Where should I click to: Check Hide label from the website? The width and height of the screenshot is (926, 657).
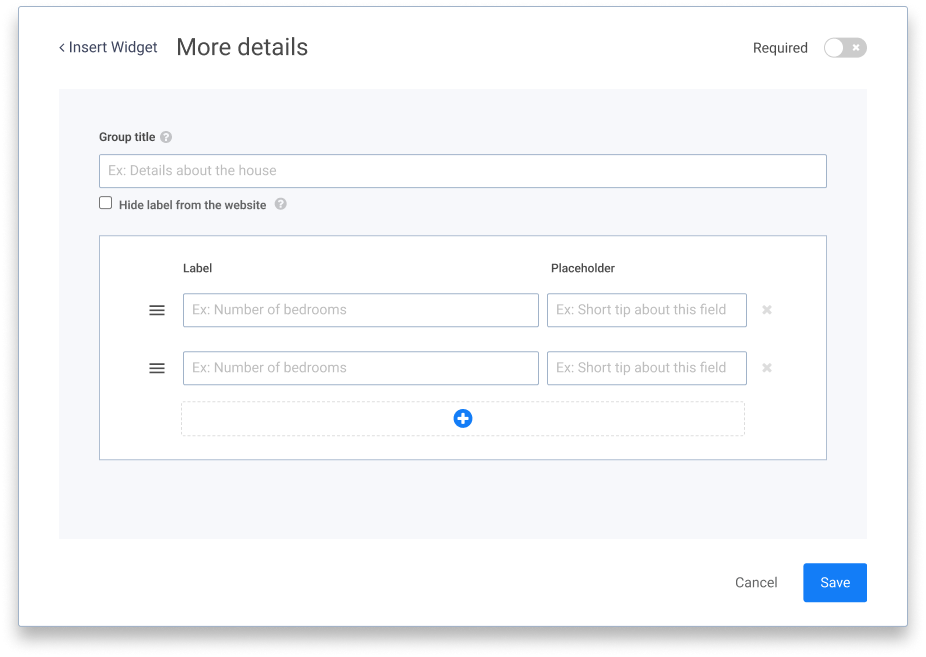[106, 203]
